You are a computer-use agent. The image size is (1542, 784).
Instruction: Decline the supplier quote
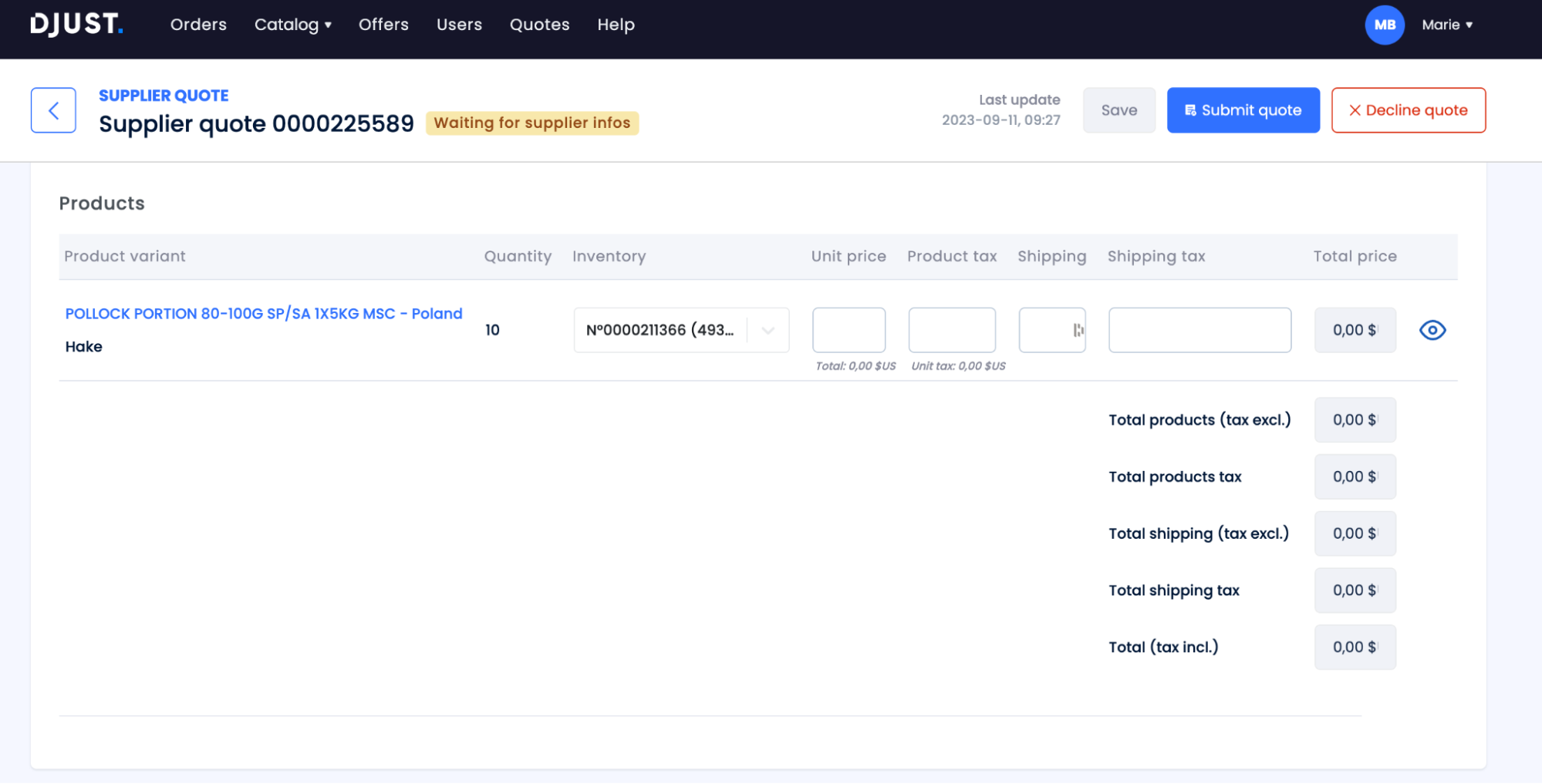tap(1409, 109)
